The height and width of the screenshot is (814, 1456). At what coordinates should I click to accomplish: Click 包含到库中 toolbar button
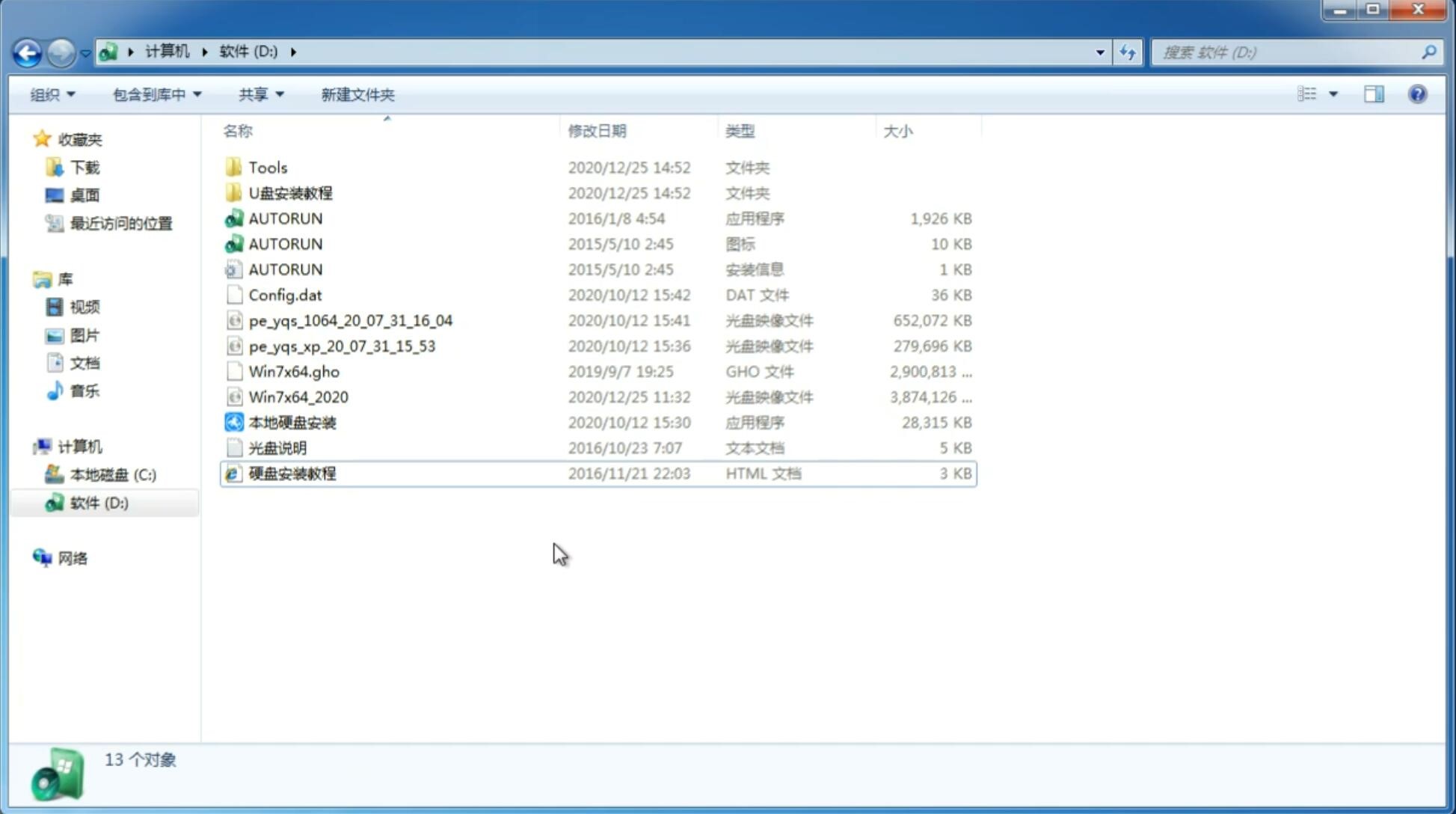[155, 94]
